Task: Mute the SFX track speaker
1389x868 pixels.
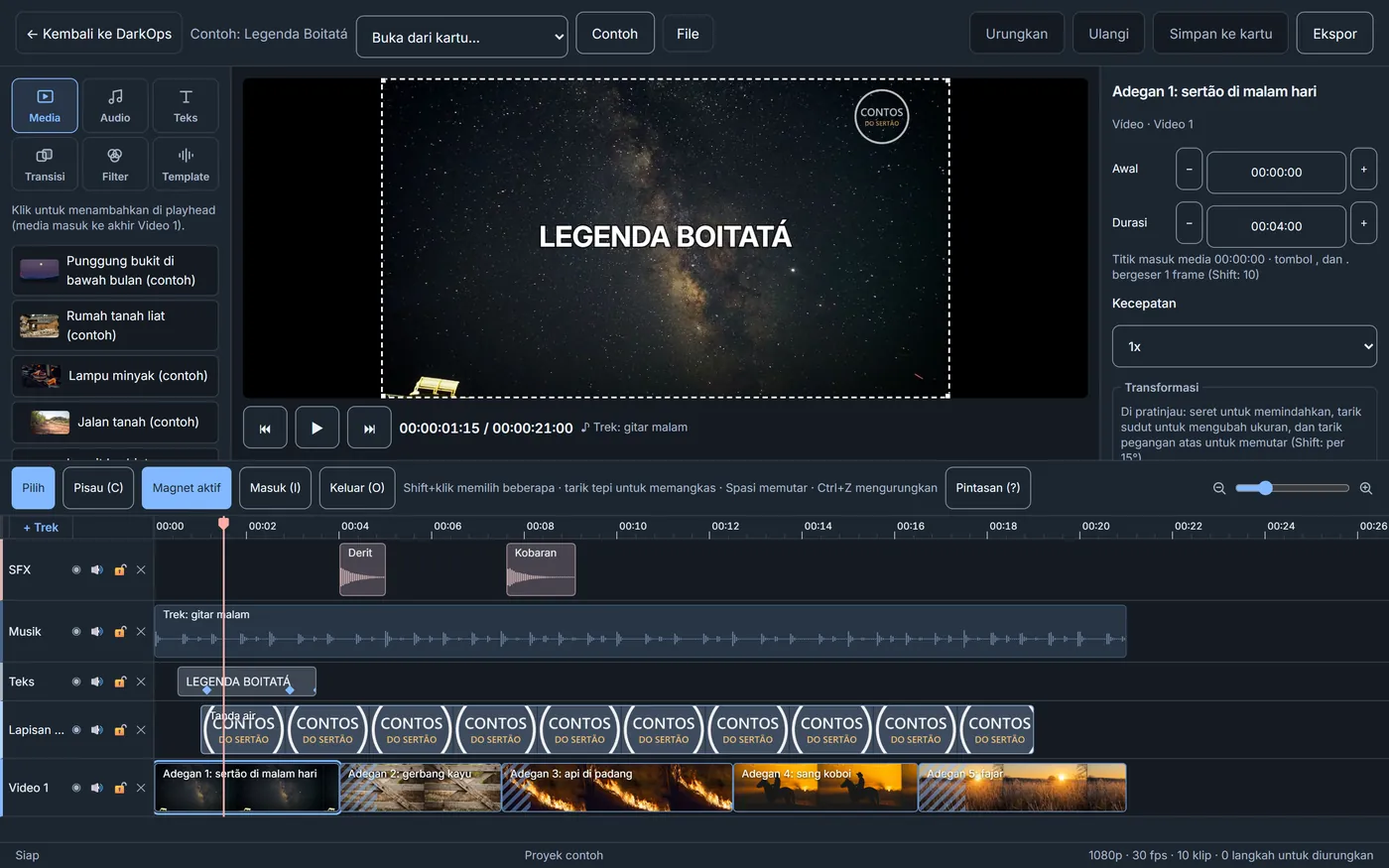Action: coord(97,570)
